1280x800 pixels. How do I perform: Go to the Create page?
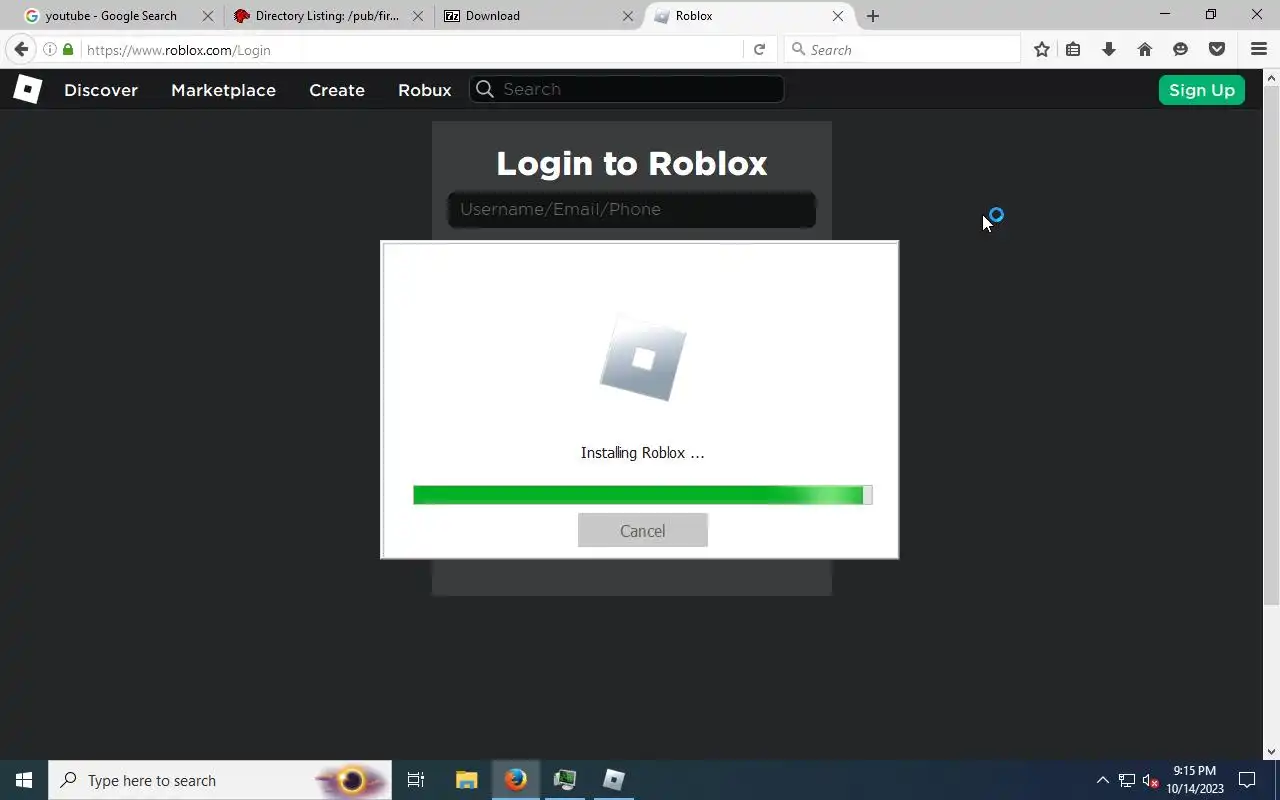pos(337,90)
